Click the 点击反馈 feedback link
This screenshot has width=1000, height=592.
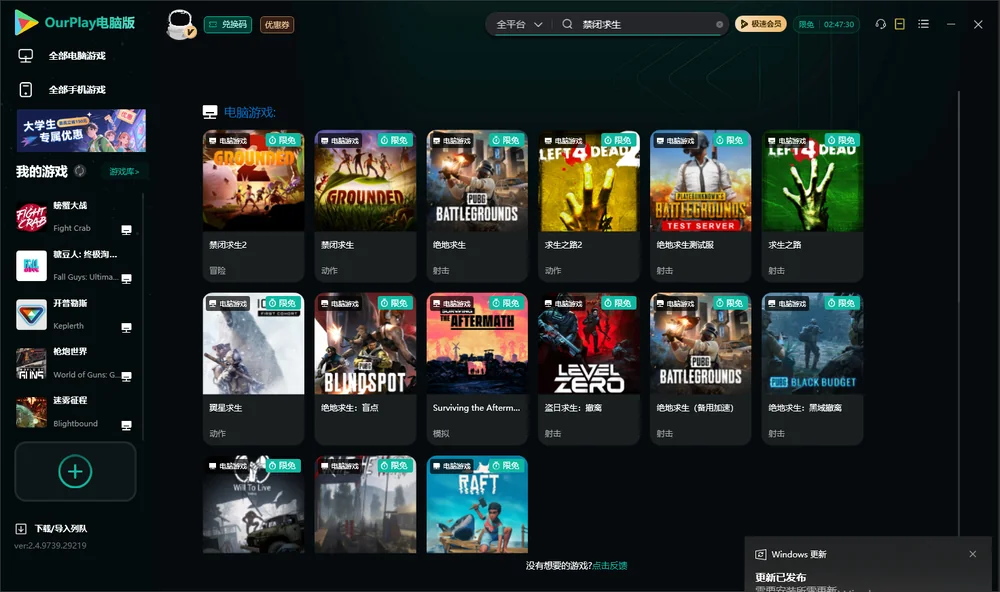pos(610,565)
